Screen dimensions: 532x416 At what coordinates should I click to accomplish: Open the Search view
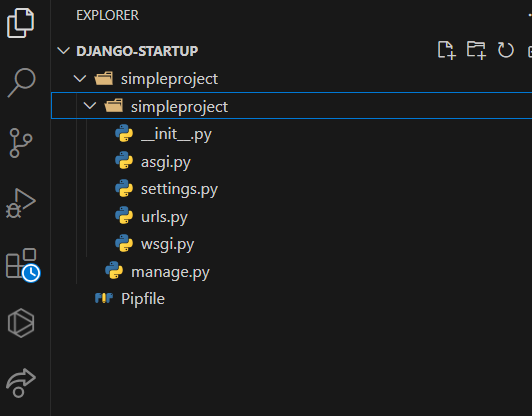coord(21,82)
